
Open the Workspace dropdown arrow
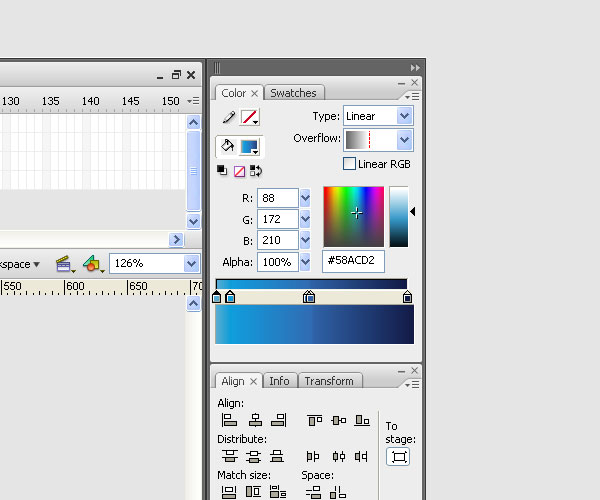coord(37,264)
